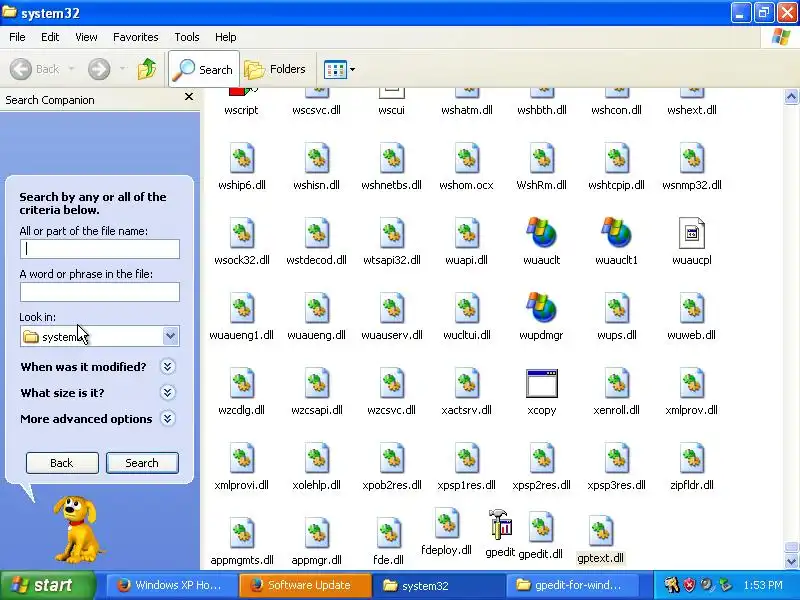Click the scrollbar down arrow
The image size is (800, 600).
(x=791, y=561)
